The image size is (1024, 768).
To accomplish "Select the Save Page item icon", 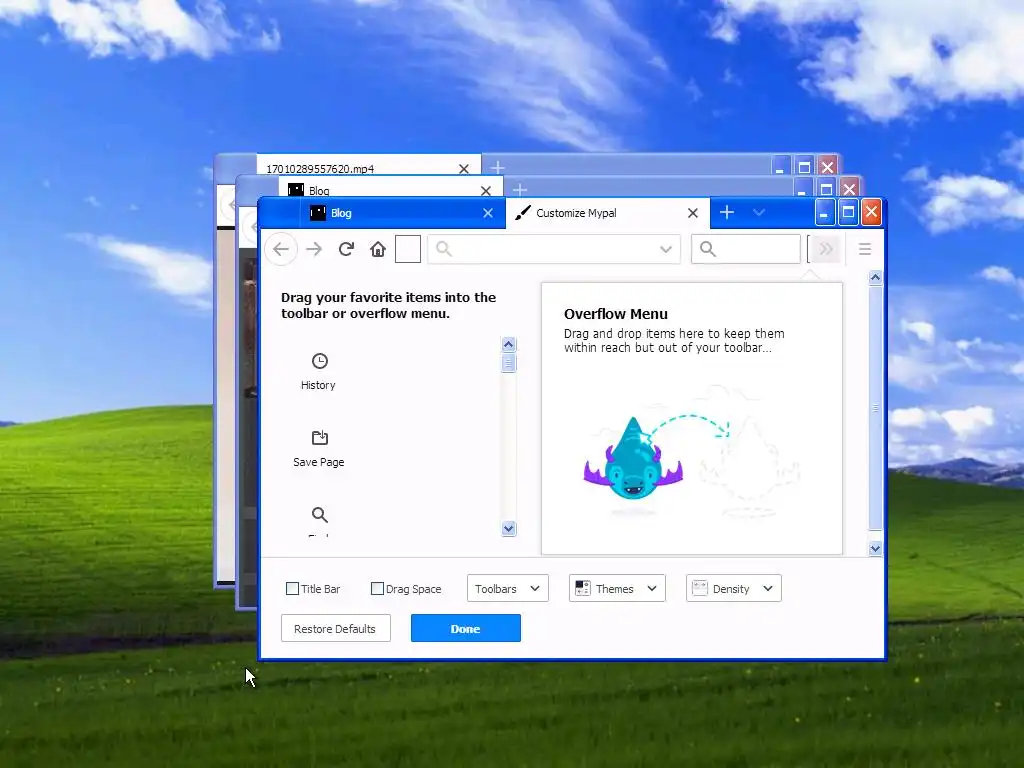I will click(319, 438).
